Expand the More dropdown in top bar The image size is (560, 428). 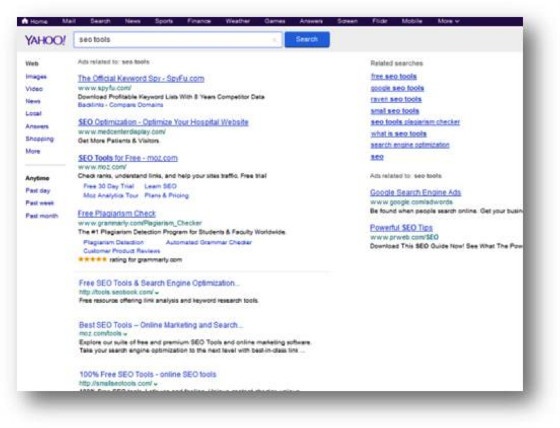point(448,21)
